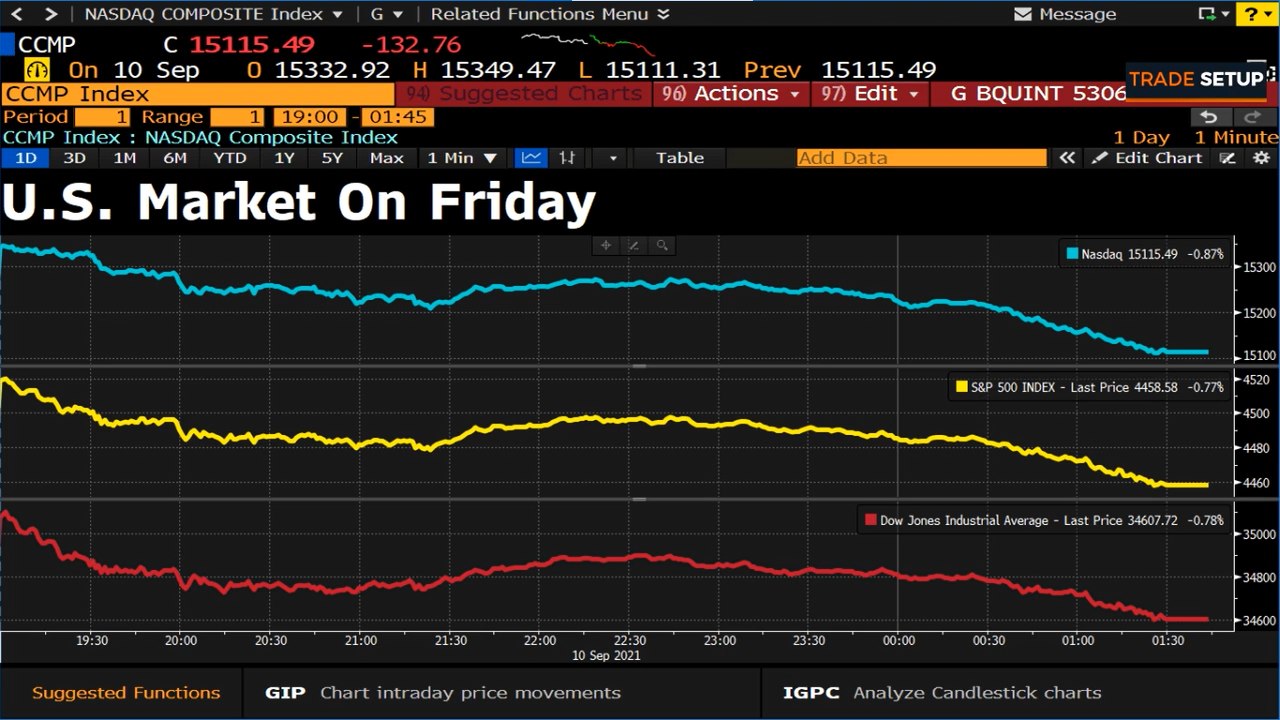Screen dimensions: 1280x720
Task: Select the chart draw line tool
Action: click(x=634, y=245)
